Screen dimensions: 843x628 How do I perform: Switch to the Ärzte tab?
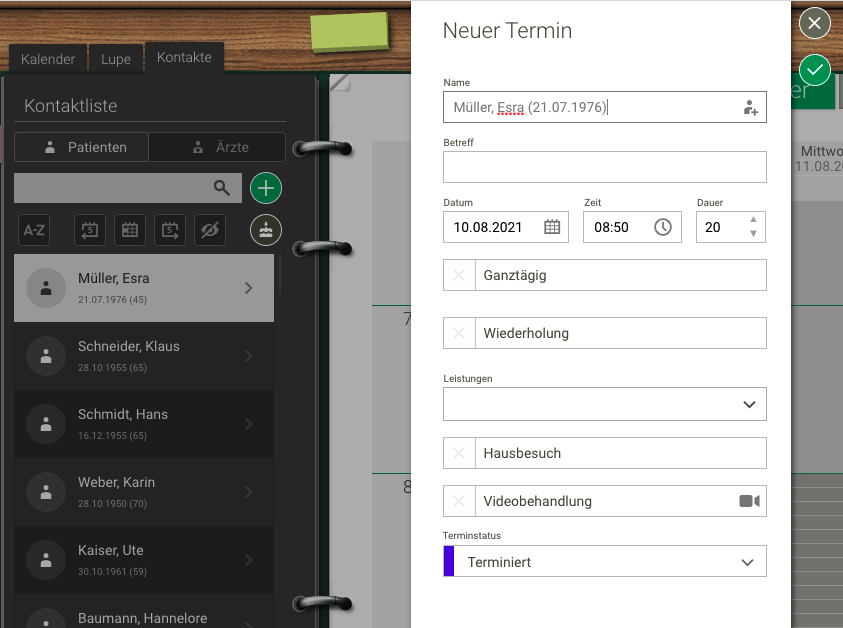(x=217, y=147)
